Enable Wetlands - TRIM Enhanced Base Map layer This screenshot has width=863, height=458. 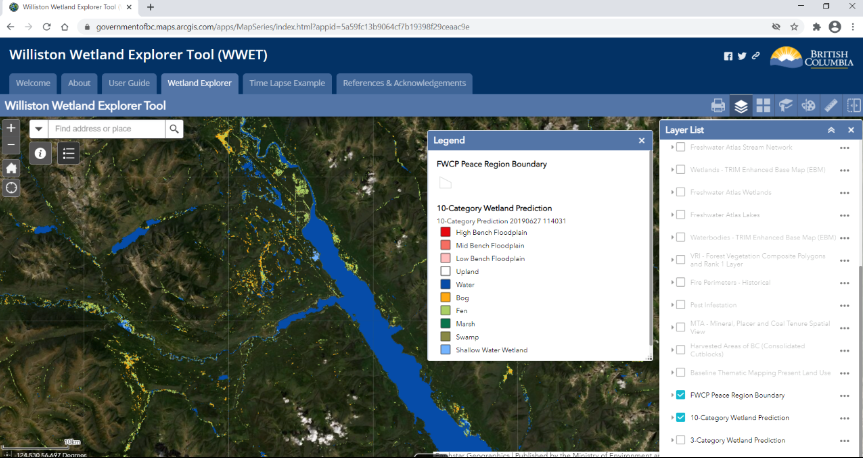pyautogui.click(x=681, y=170)
